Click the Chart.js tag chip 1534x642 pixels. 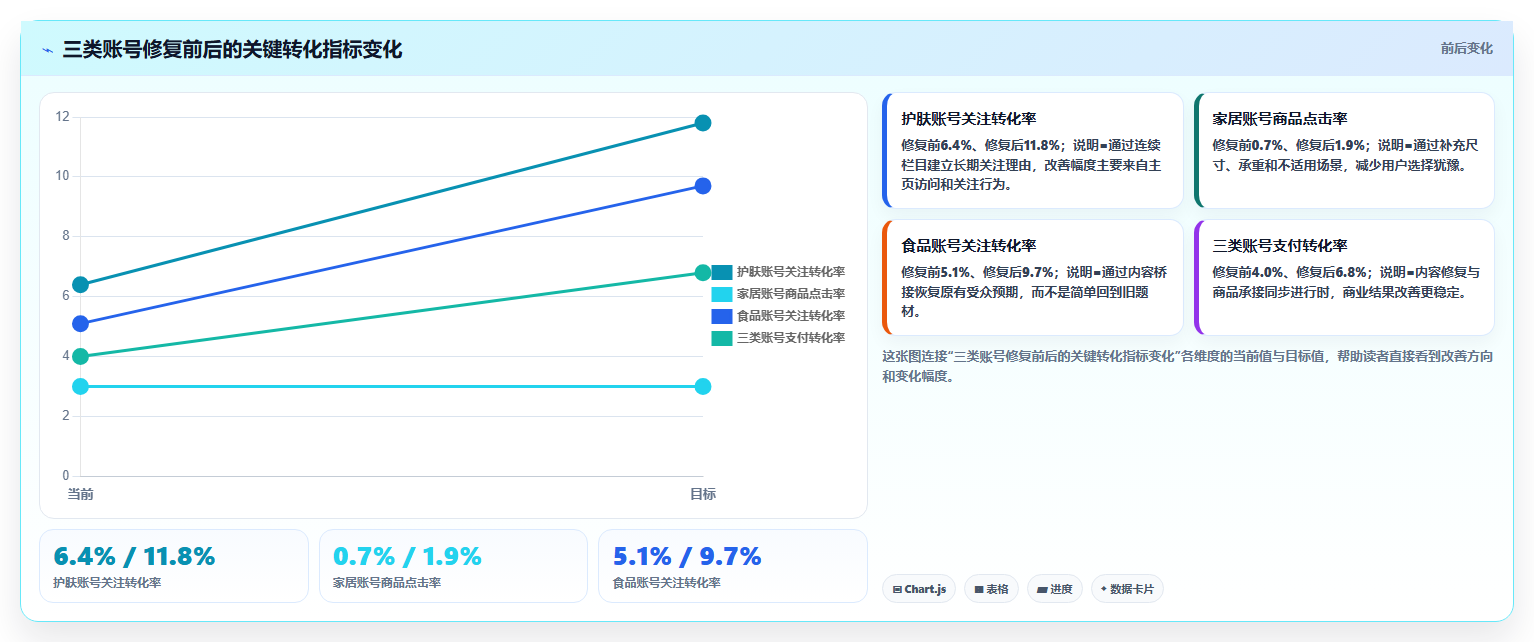tap(919, 589)
